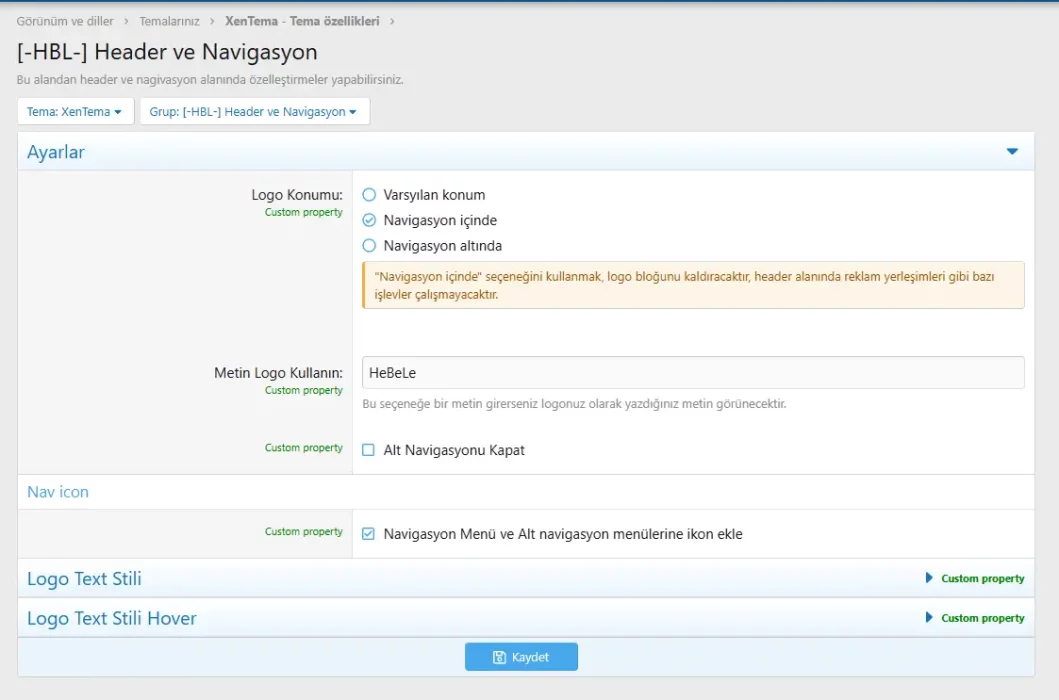Select the 'Varsyılan konum' radio button
1059x700 pixels.
tap(369, 194)
